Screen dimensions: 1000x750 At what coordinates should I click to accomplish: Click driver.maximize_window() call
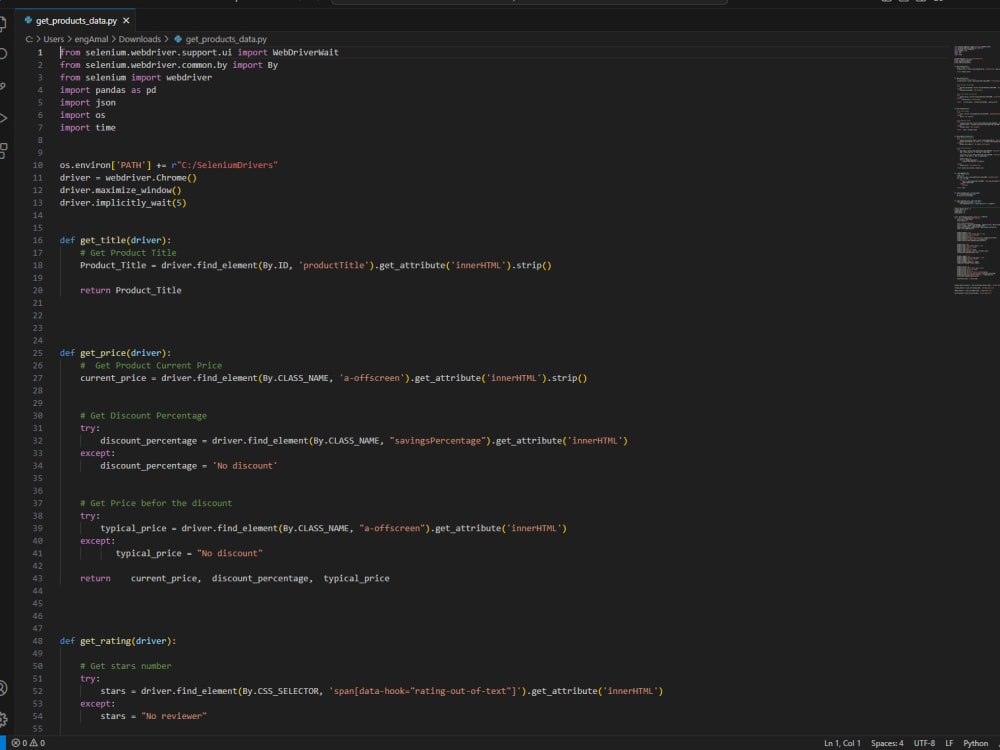tap(121, 190)
